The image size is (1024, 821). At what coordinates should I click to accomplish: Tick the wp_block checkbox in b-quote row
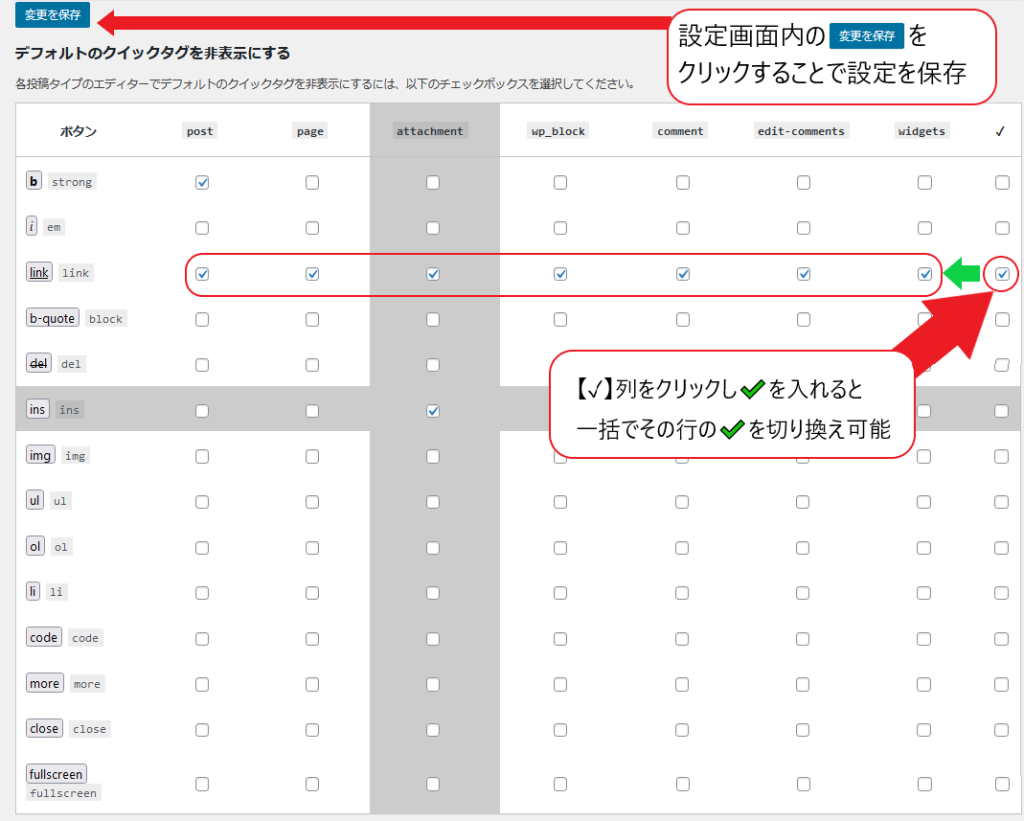pos(560,320)
